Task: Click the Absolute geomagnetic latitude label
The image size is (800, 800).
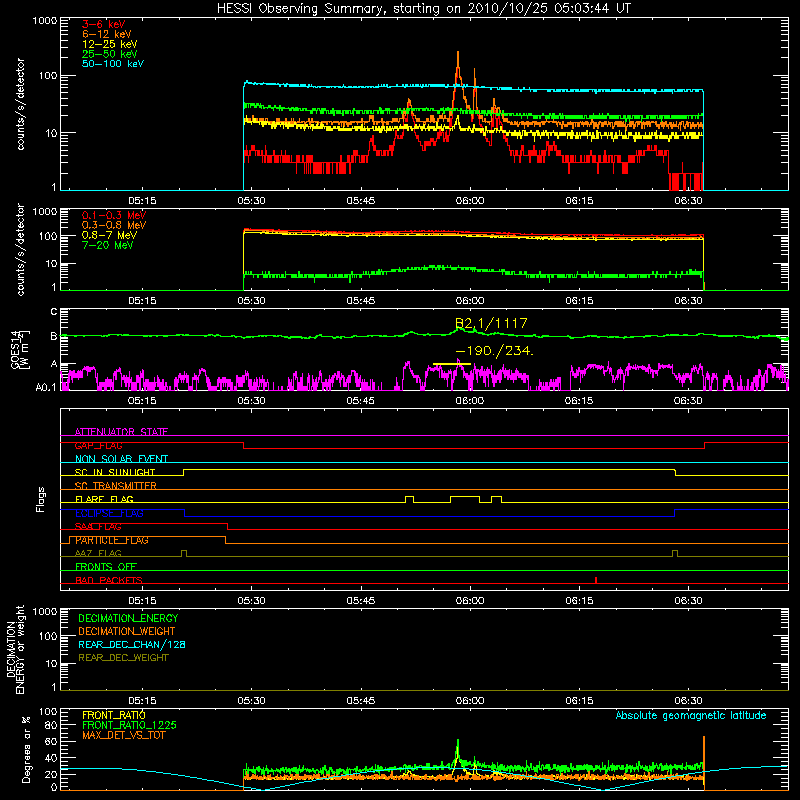Action: (x=691, y=715)
